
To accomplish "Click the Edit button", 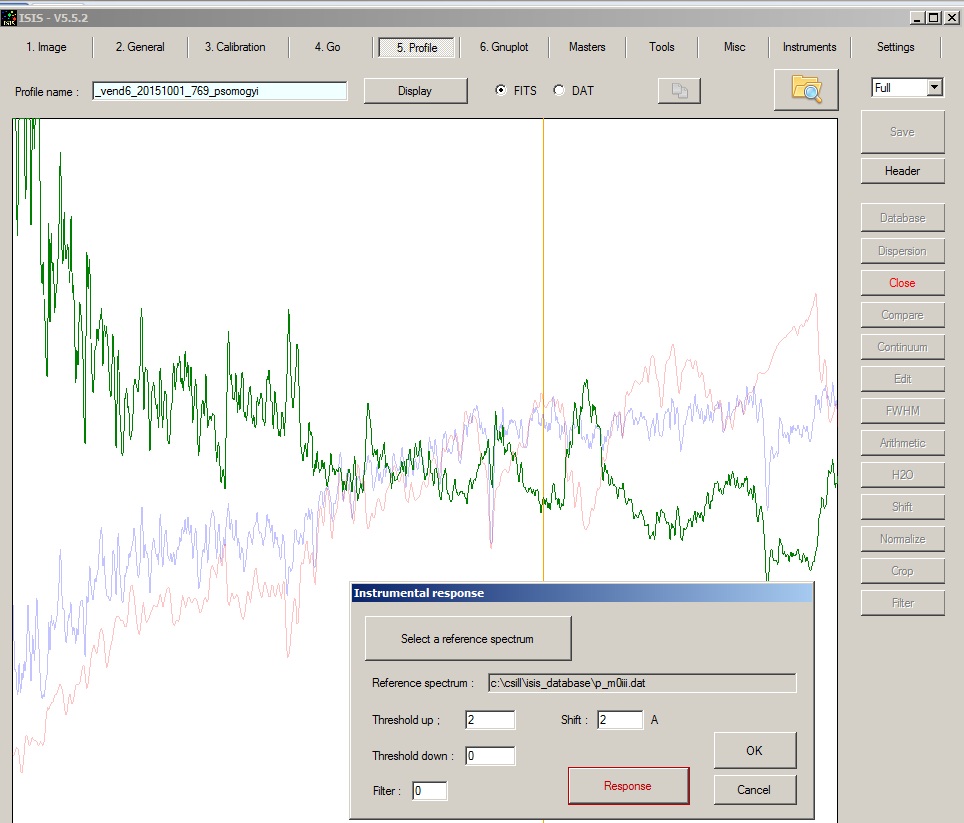I will tap(903, 379).
